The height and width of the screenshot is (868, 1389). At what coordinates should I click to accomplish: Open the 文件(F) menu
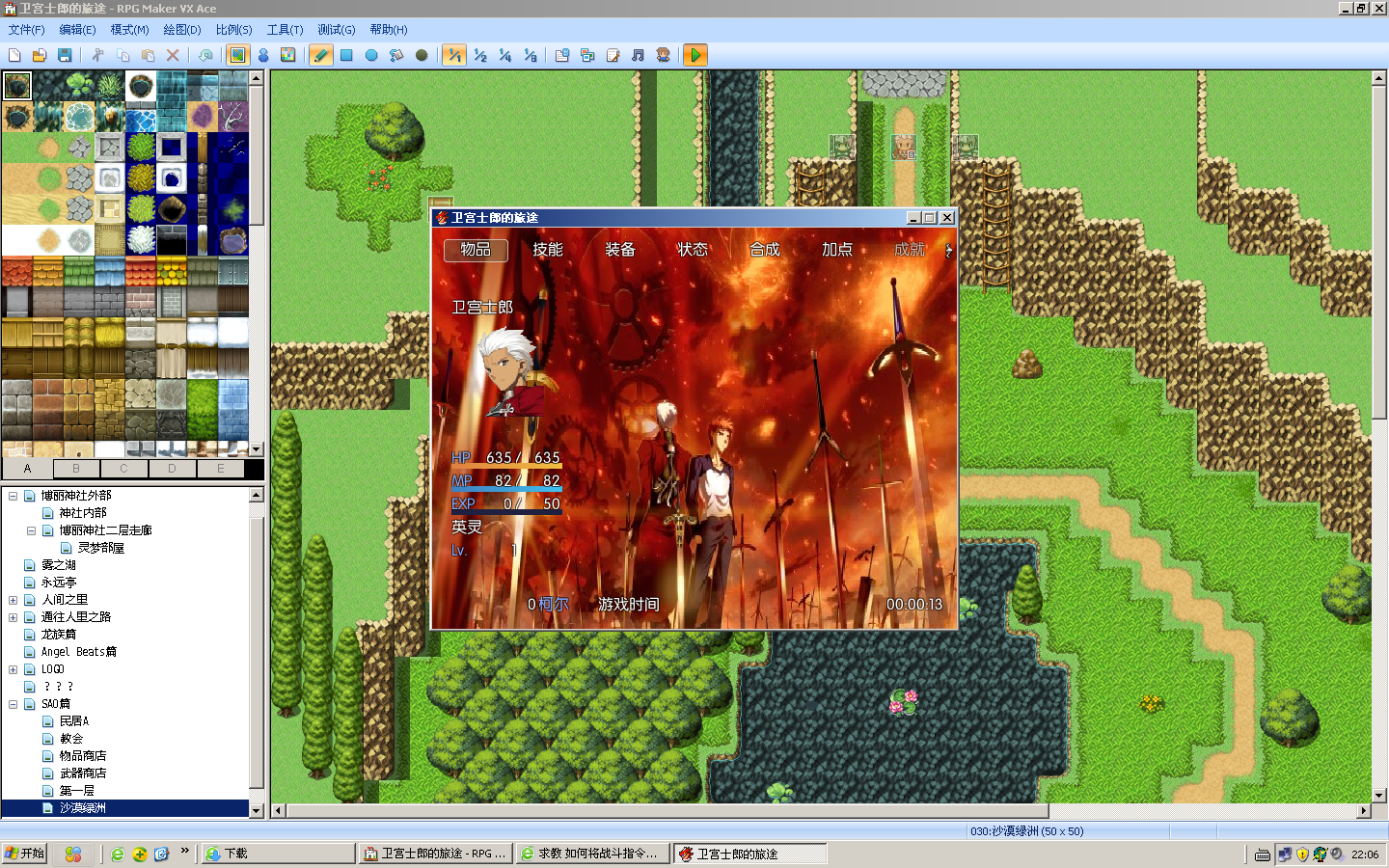(26, 30)
